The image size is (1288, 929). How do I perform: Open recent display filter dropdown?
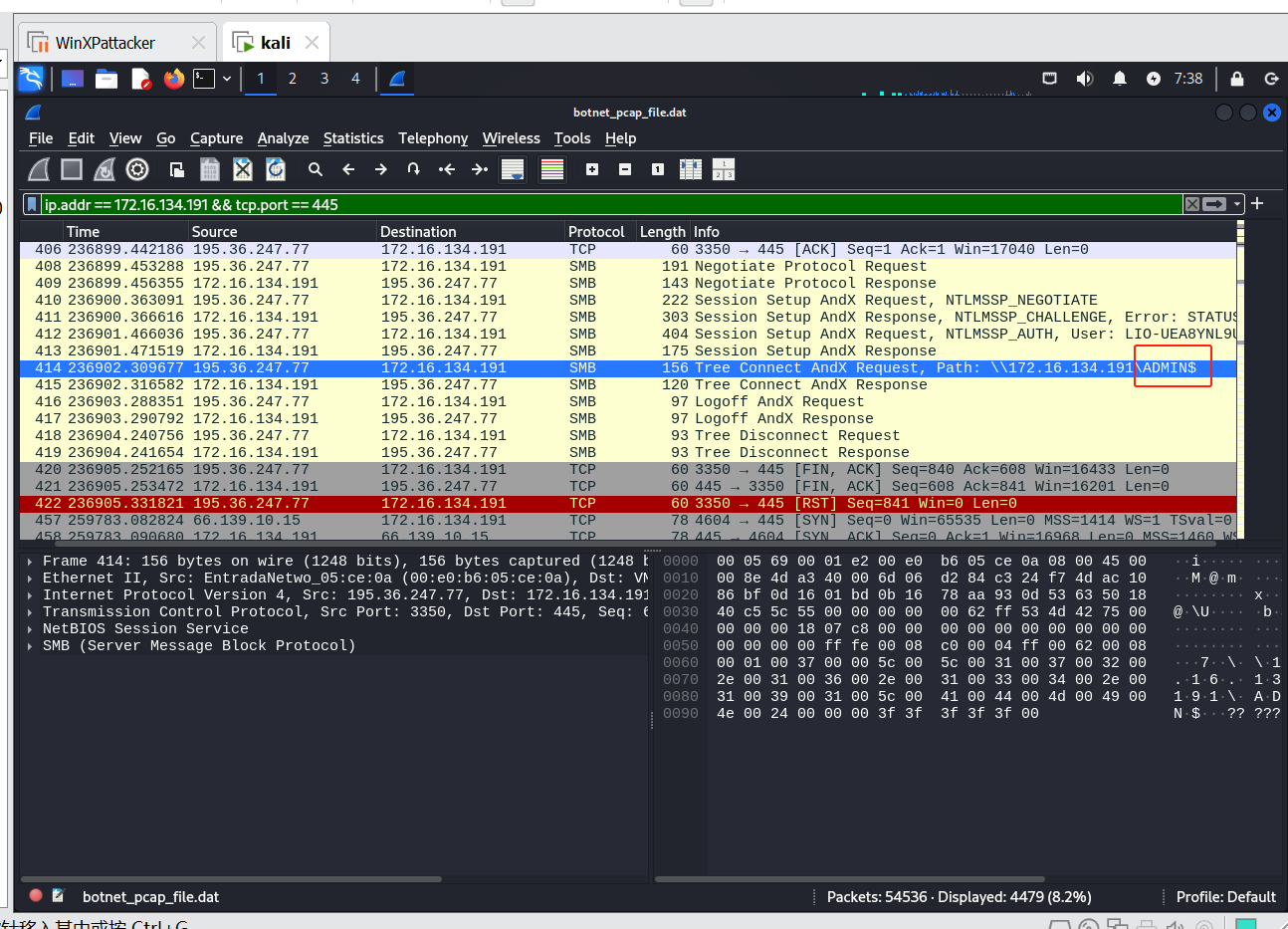[x=1237, y=204]
